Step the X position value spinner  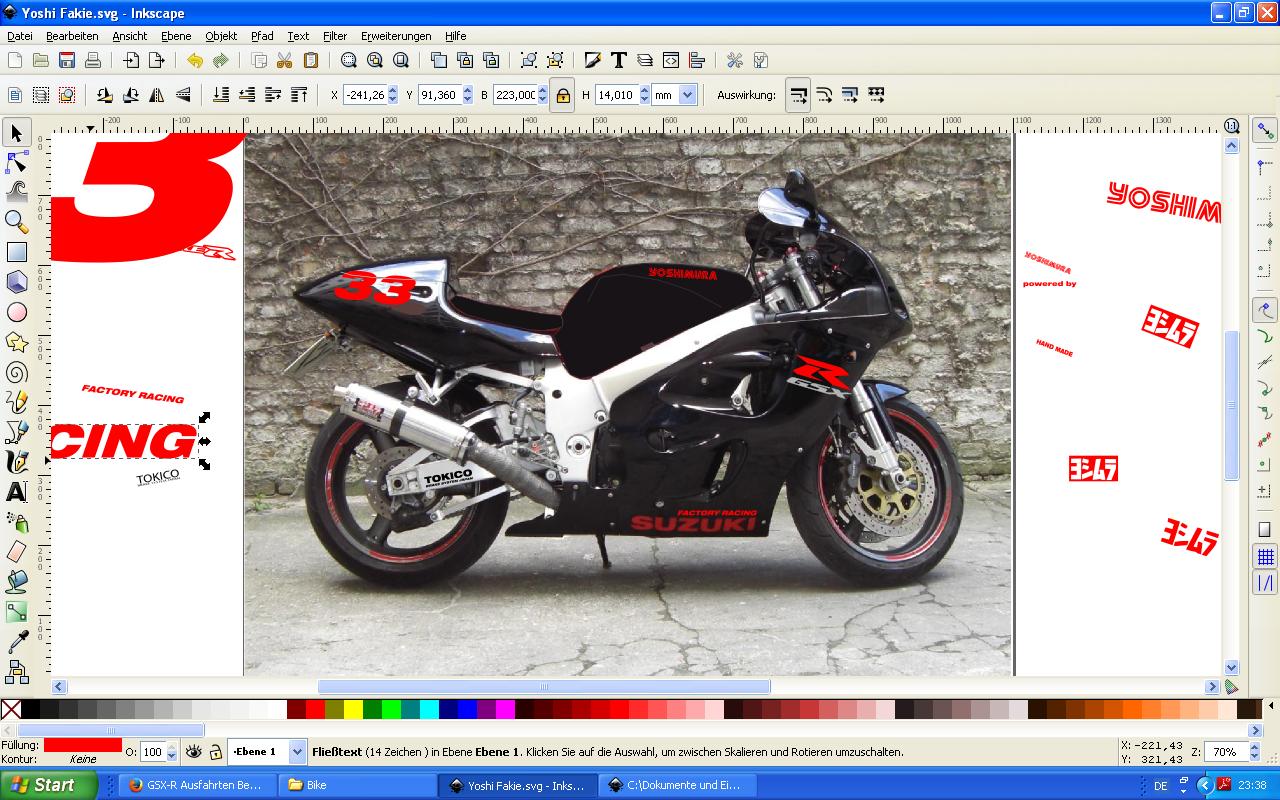pos(392,95)
